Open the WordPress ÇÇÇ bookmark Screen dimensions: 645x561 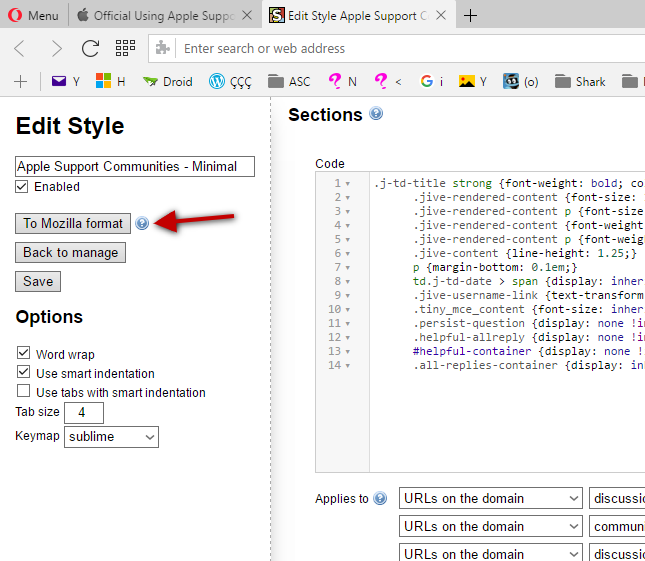(x=230, y=81)
